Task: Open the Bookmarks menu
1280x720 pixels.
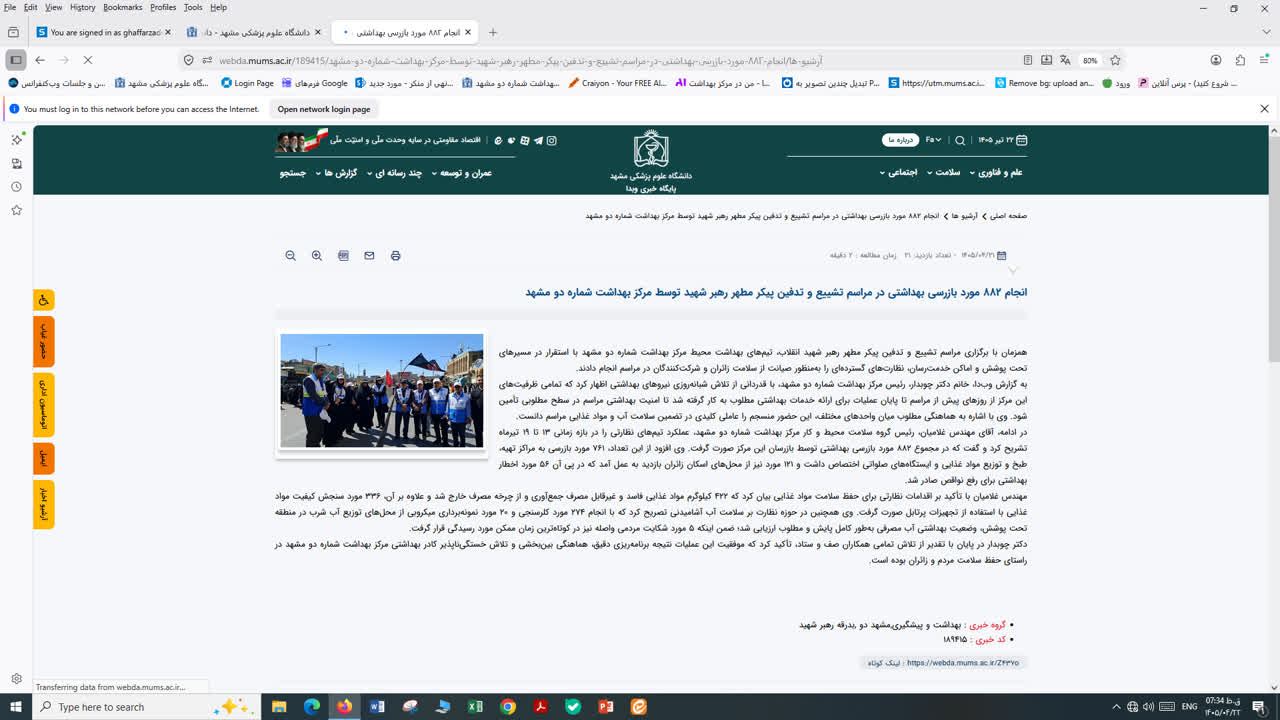Action: coord(123,7)
